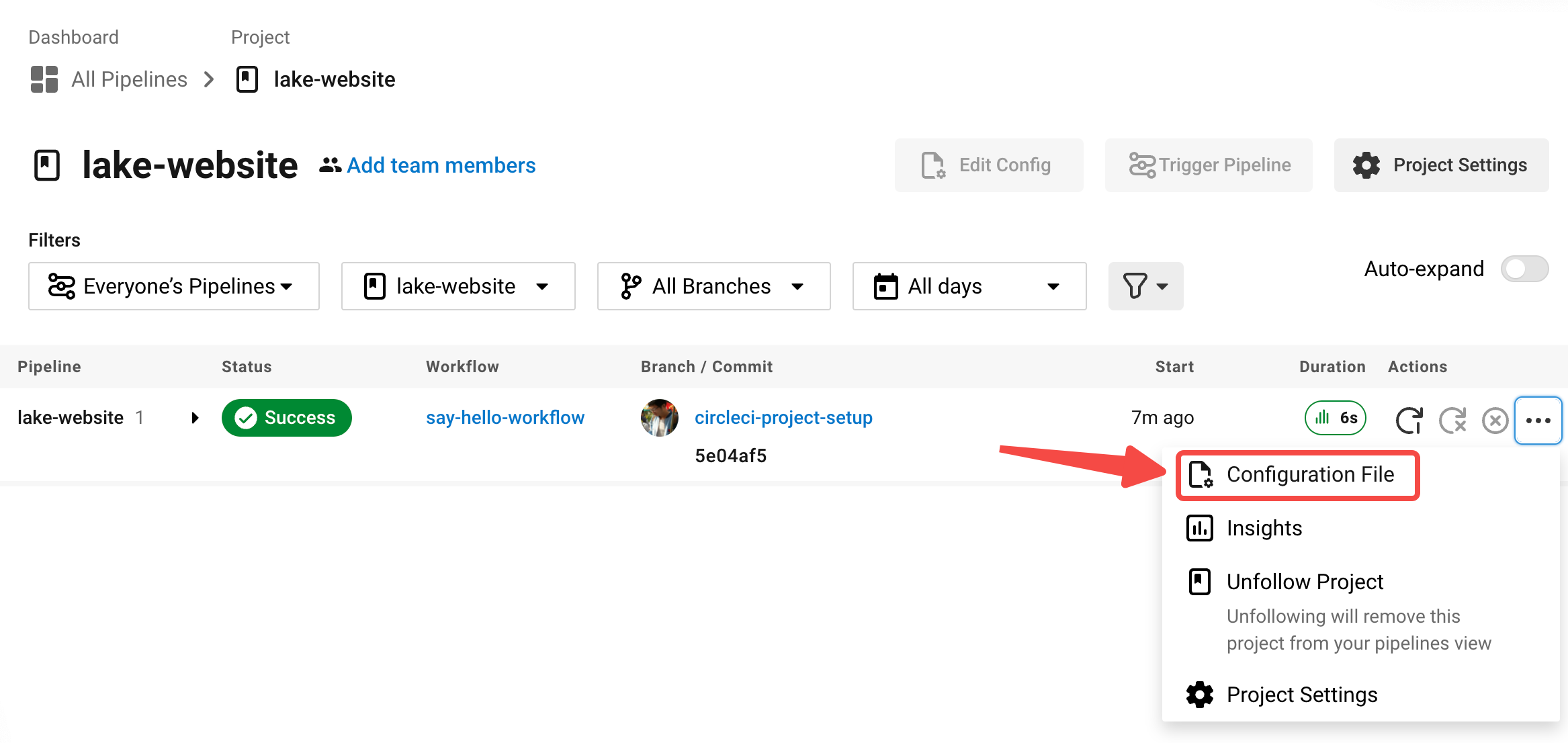Toggle the Auto-expand switch
This screenshot has height=743, width=1568.
pos(1524,269)
